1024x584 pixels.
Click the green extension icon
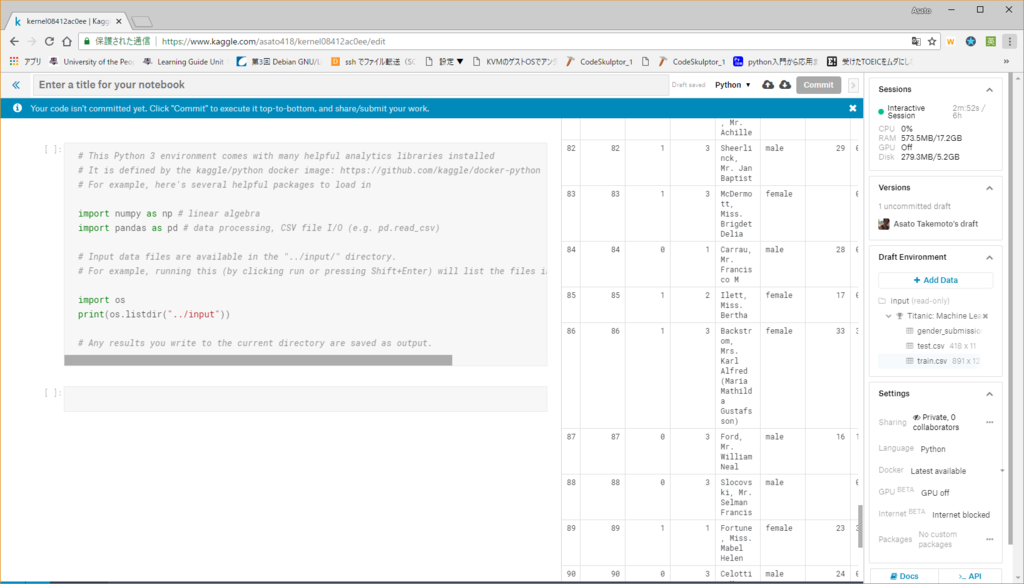pos(991,41)
